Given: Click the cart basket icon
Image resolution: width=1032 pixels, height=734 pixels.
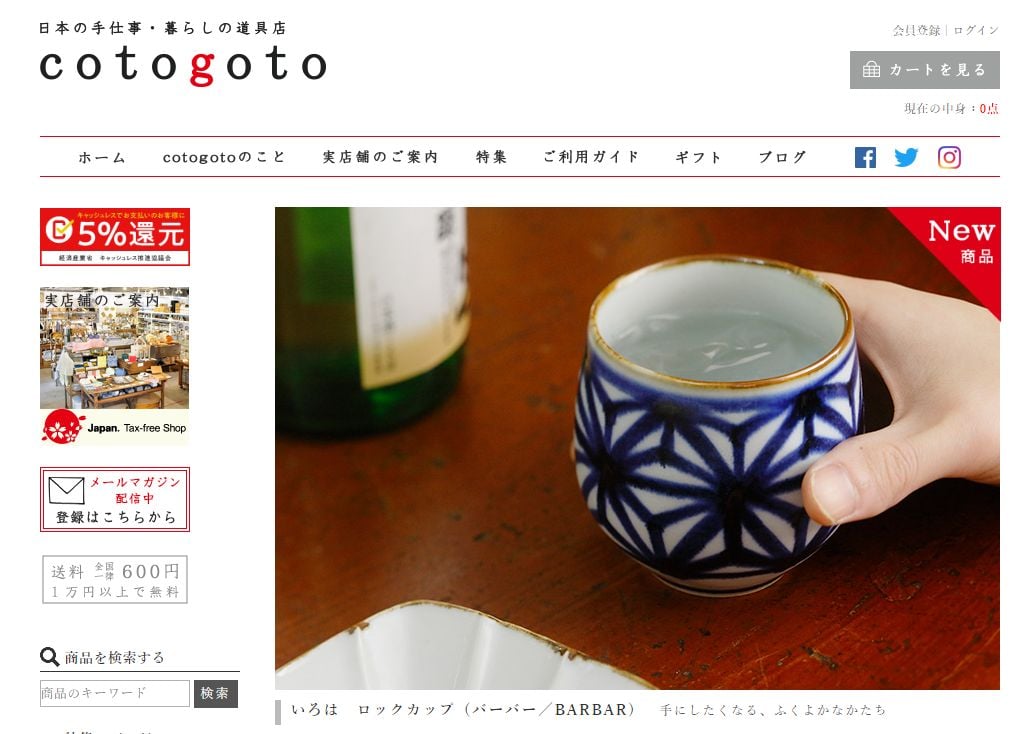Looking at the screenshot, I should point(871,70).
